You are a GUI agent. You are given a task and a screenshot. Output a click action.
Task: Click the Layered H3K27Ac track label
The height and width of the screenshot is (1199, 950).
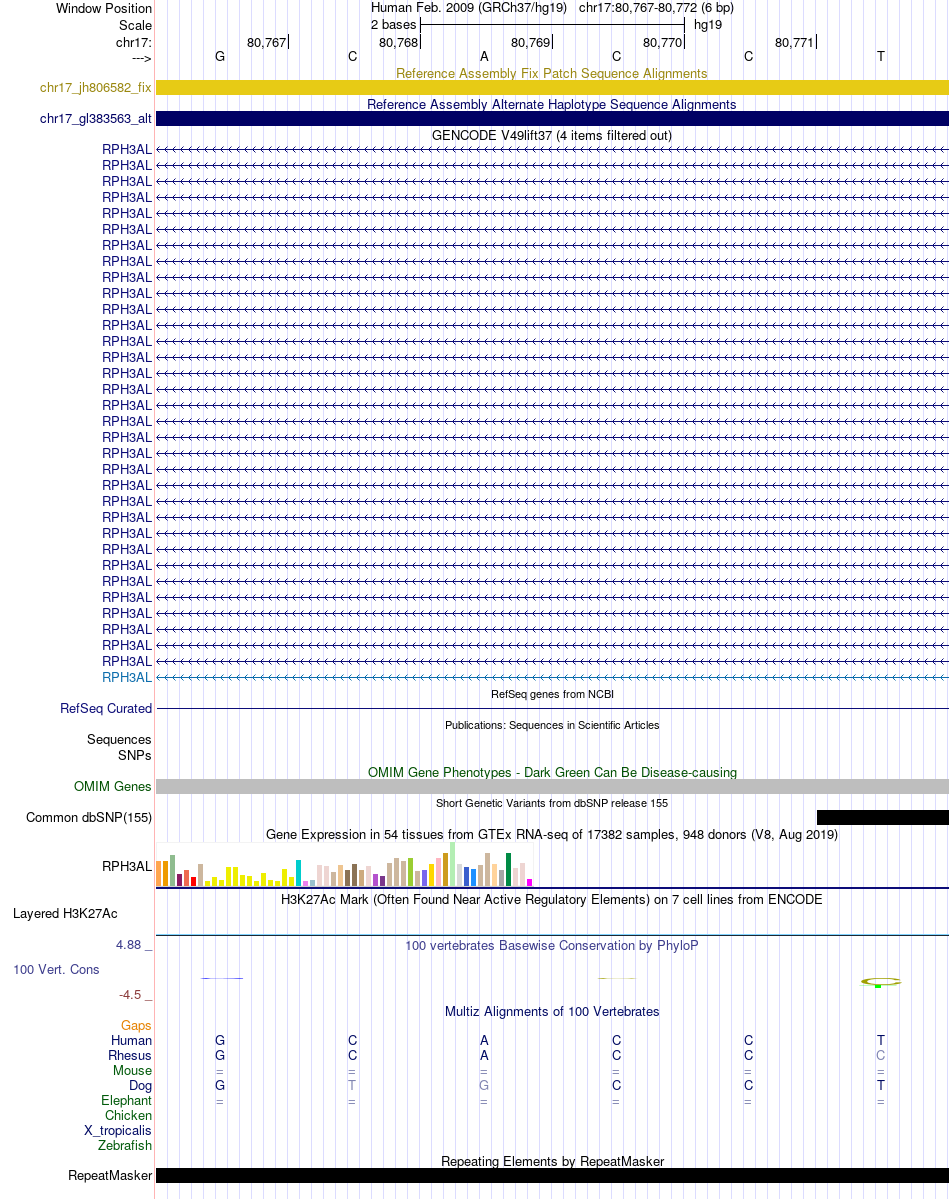click(x=65, y=914)
